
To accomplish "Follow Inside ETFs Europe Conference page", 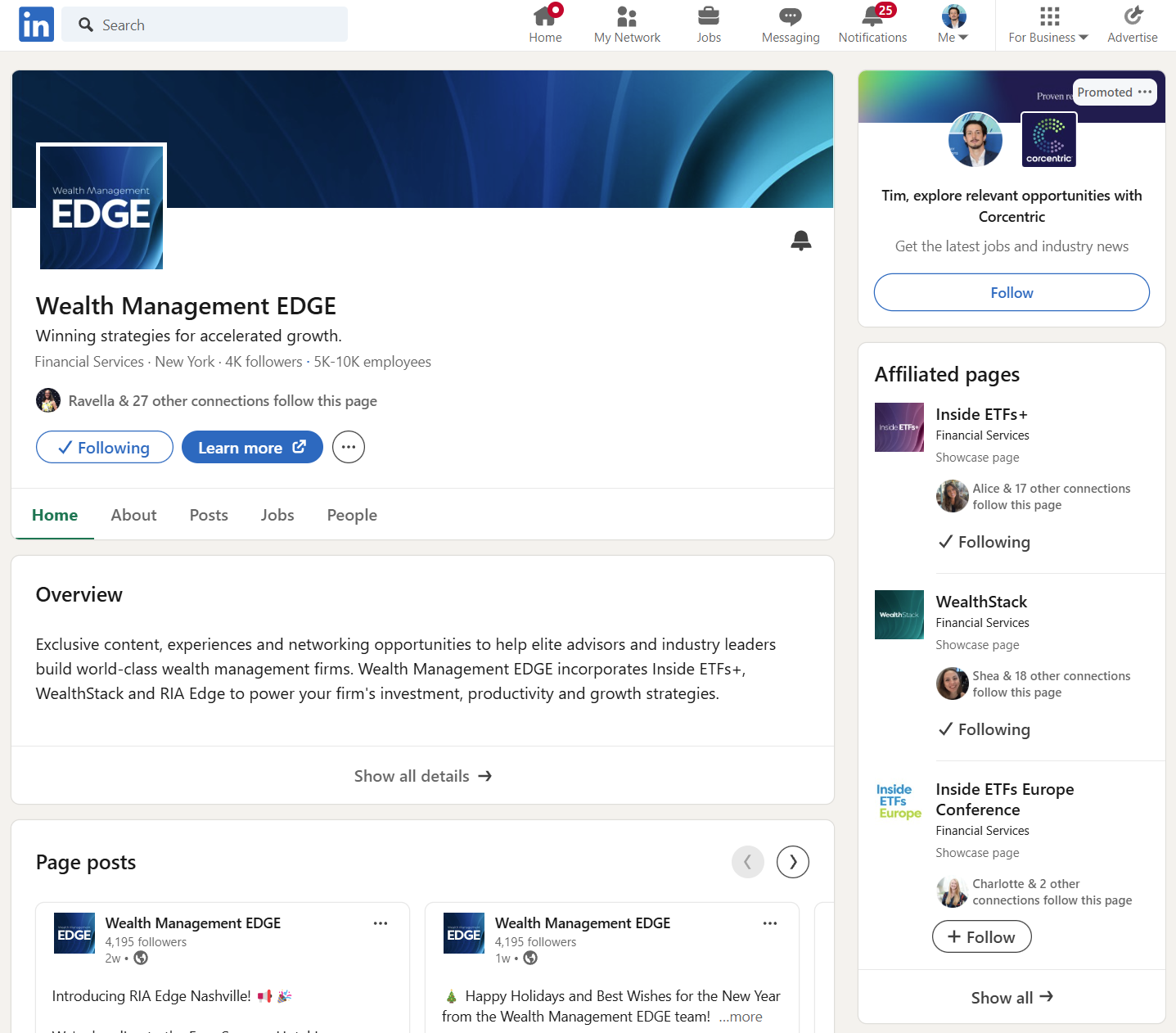I will click(982, 937).
